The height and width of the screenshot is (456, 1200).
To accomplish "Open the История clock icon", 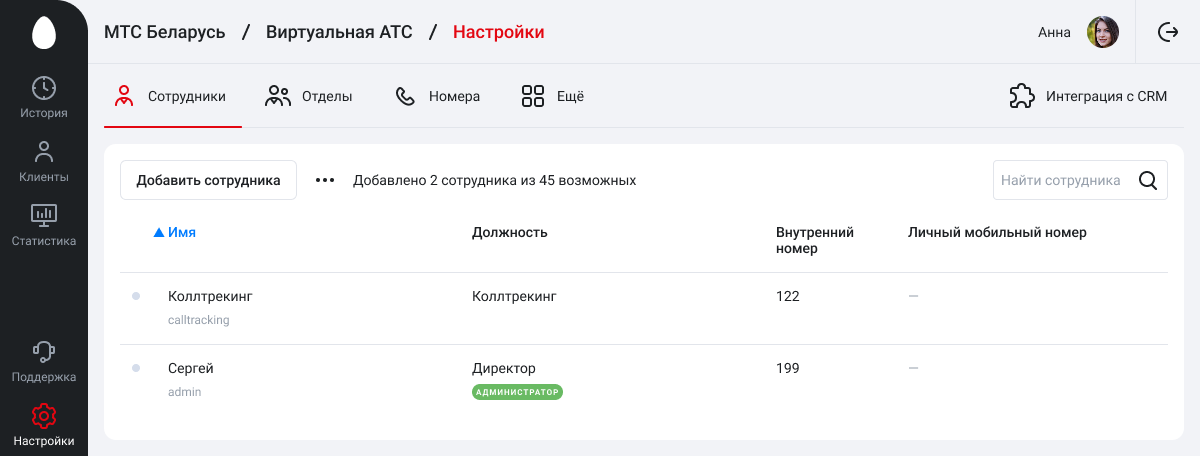I will click(44, 88).
